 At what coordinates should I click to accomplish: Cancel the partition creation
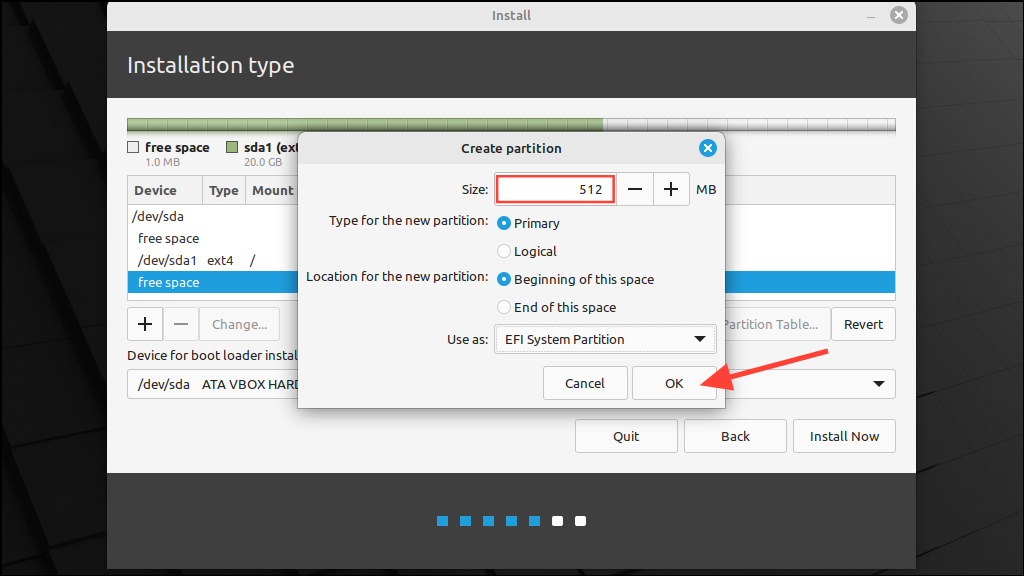pos(585,383)
